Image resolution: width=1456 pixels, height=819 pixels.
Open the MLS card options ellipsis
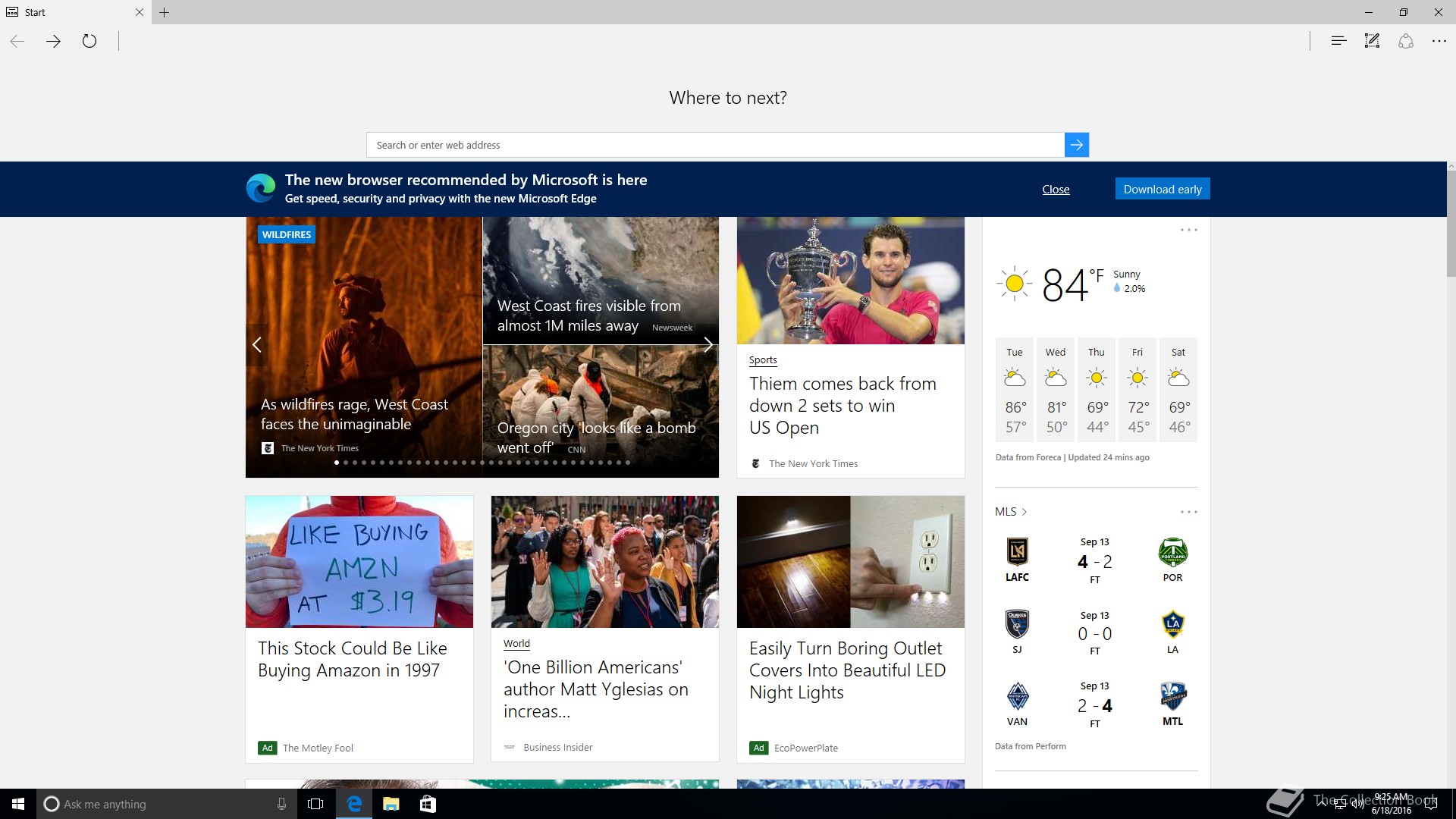click(1189, 512)
